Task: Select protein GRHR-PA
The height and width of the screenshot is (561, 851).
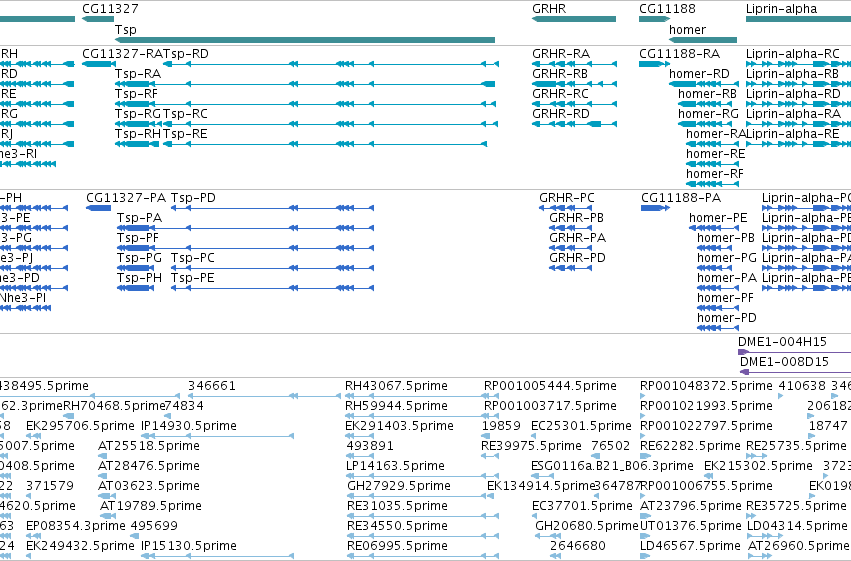Action: [x=577, y=238]
